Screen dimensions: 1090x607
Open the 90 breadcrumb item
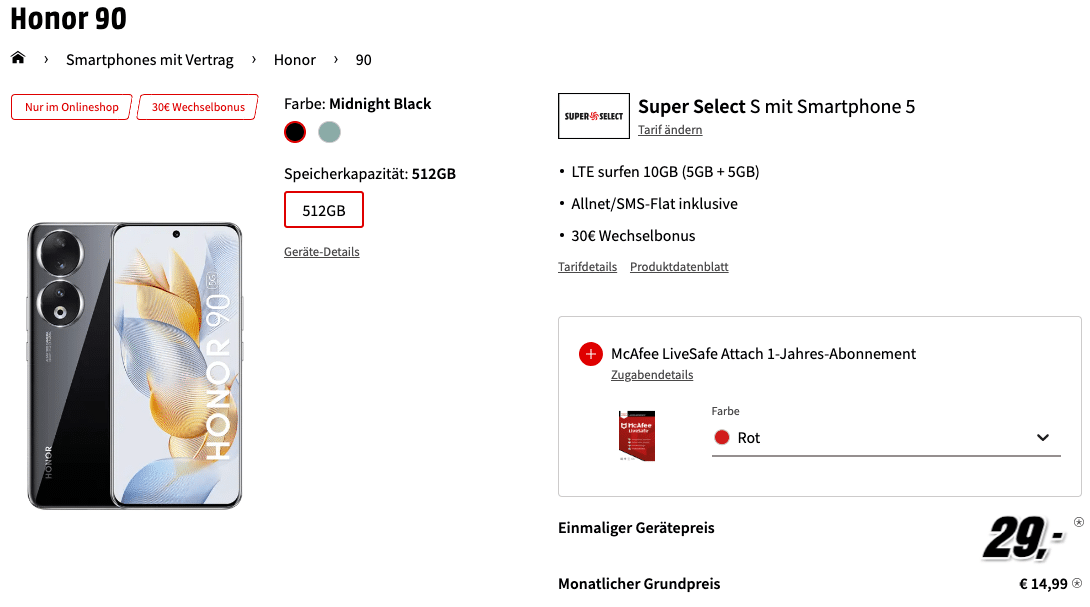coord(364,60)
